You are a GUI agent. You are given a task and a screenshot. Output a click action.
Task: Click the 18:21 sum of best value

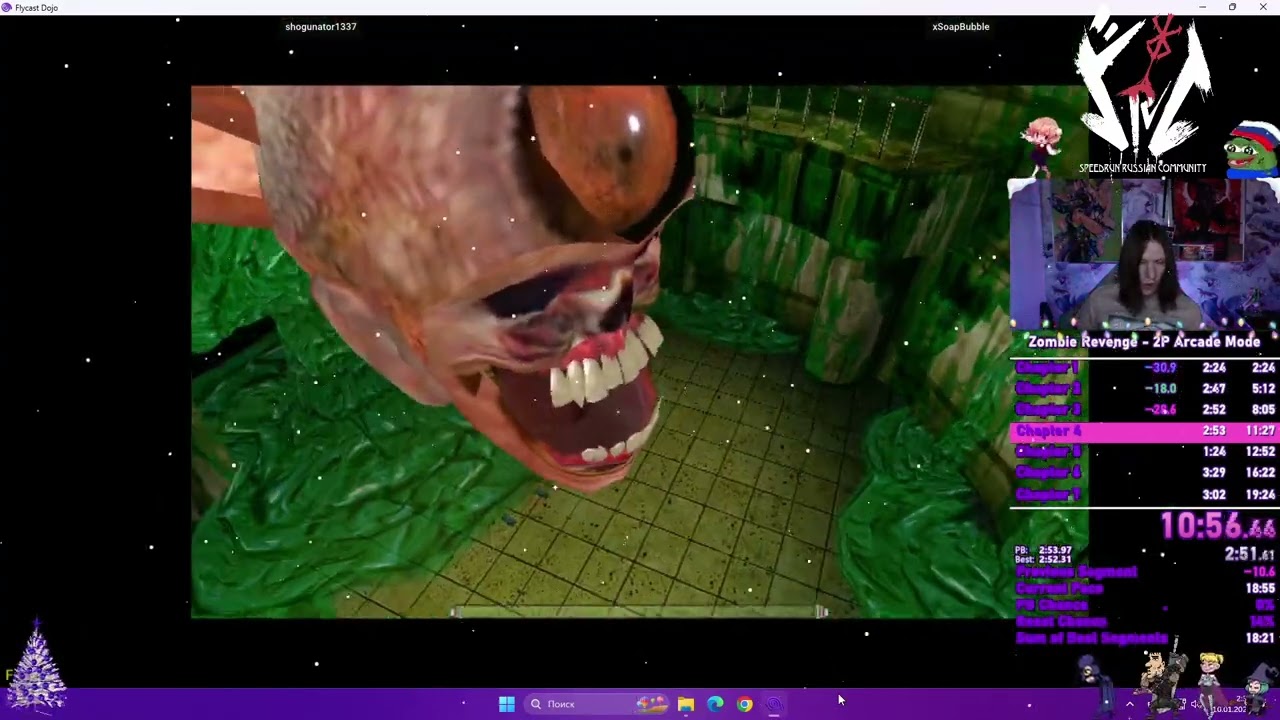tap(1260, 638)
